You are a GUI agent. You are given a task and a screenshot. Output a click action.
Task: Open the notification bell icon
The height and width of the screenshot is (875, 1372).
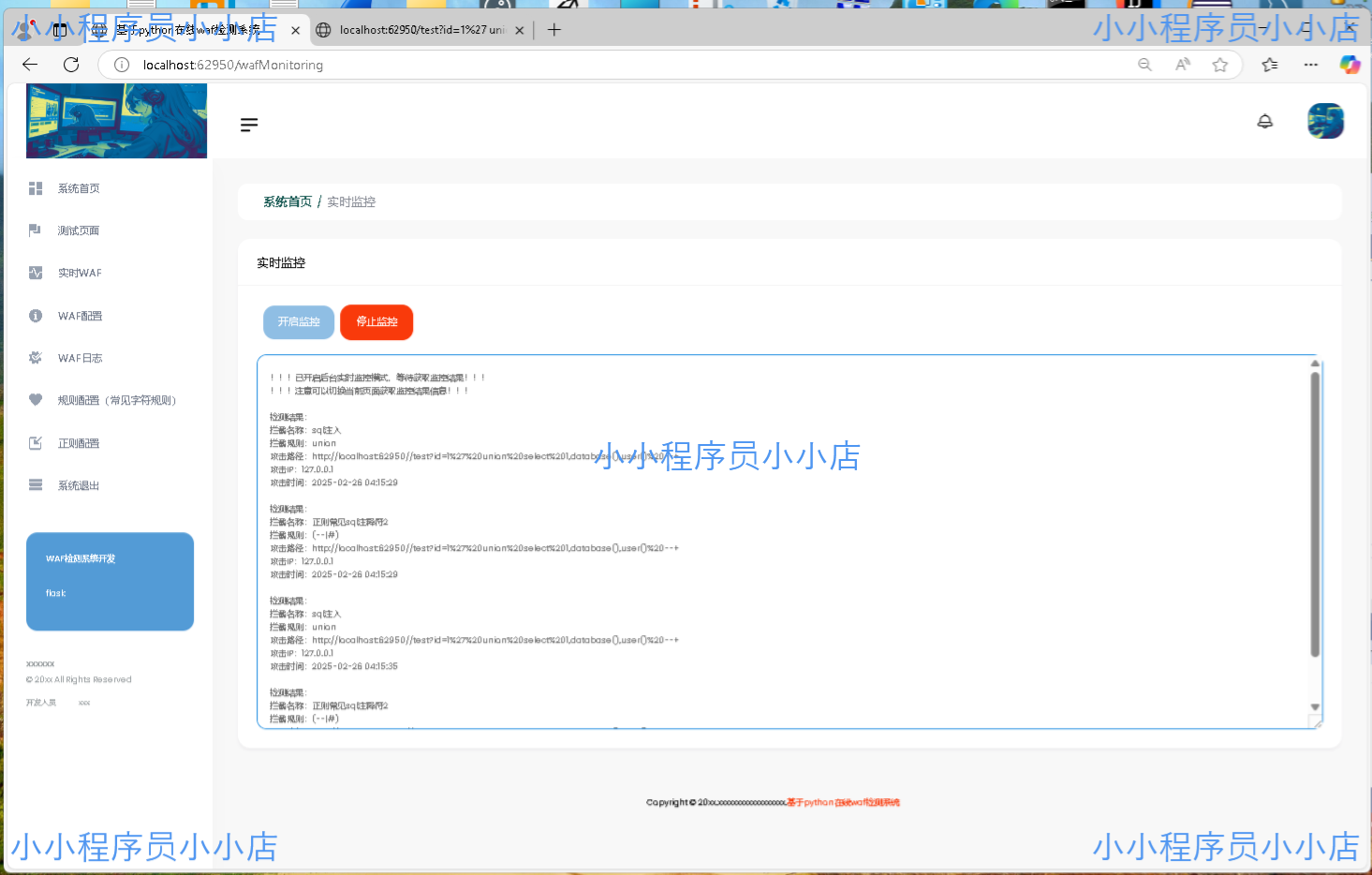(x=1265, y=122)
